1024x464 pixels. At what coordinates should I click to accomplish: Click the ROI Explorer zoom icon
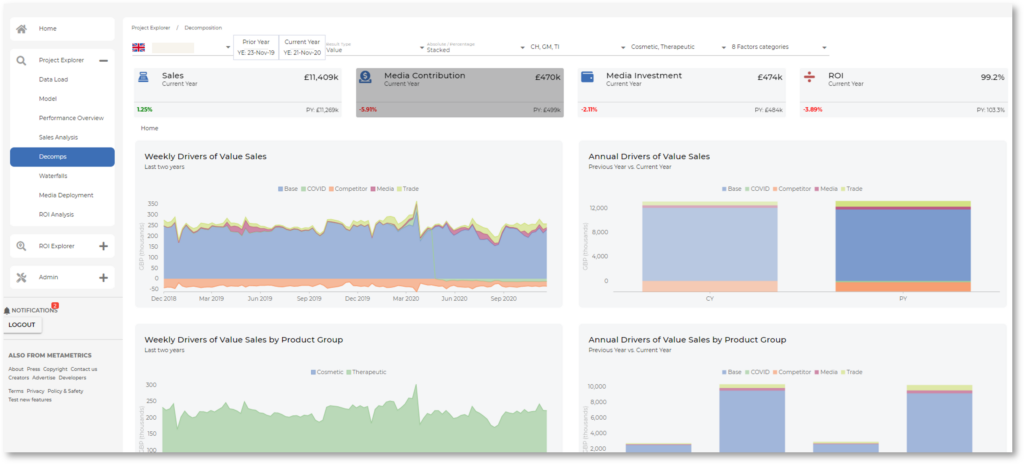[22, 246]
